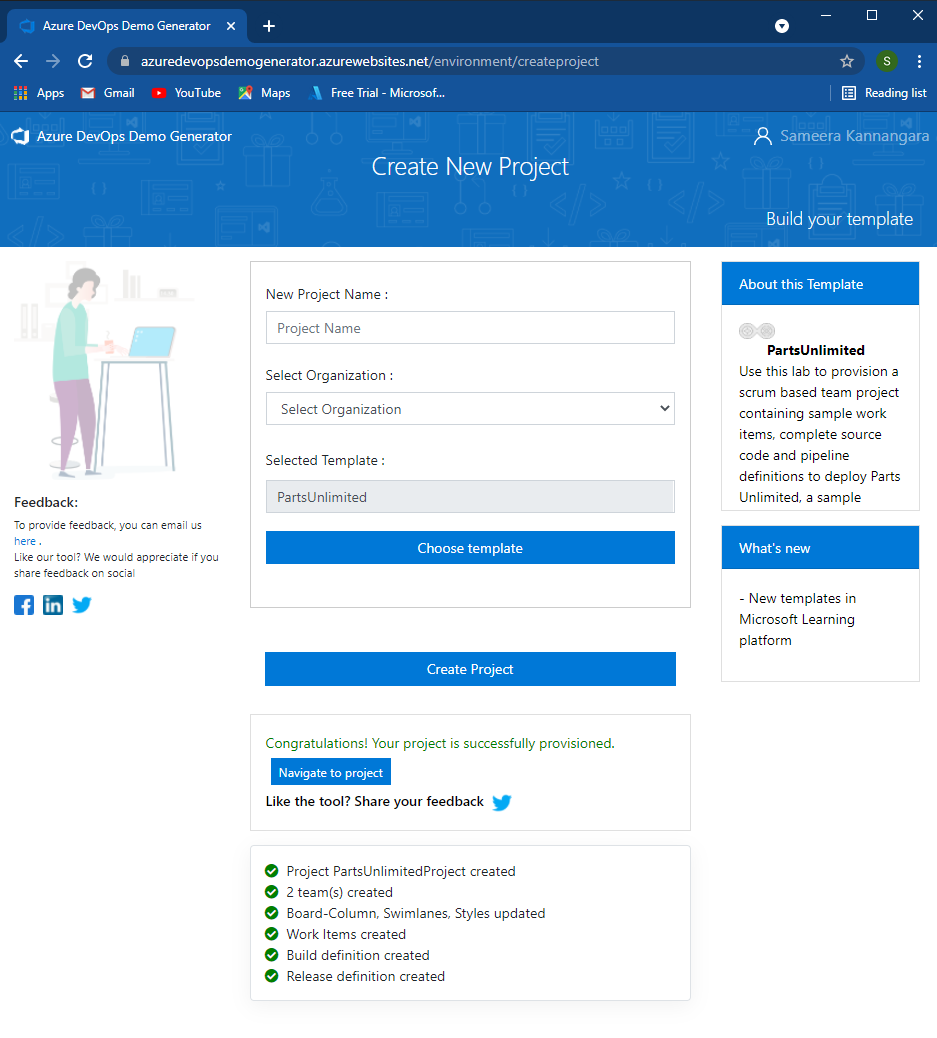Open the 'here' email feedback link
The height and width of the screenshot is (1038, 937).
coord(24,540)
